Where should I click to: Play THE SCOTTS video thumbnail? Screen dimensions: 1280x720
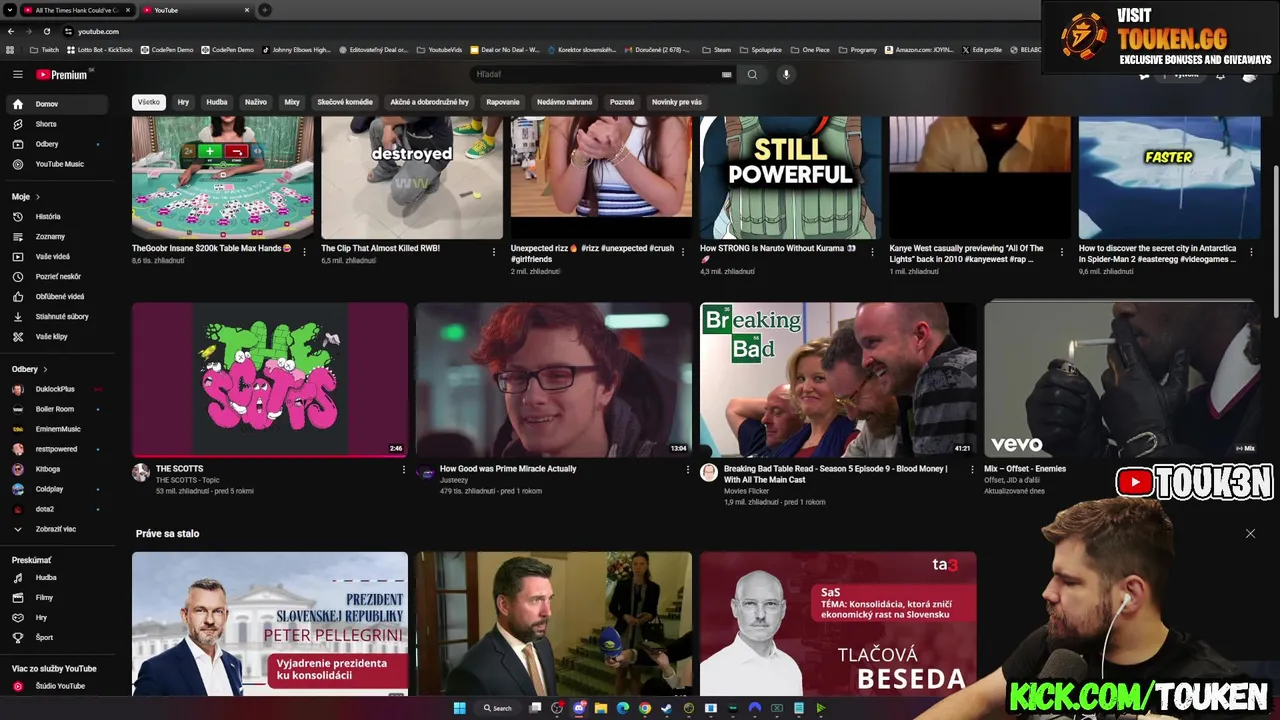(270, 380)
